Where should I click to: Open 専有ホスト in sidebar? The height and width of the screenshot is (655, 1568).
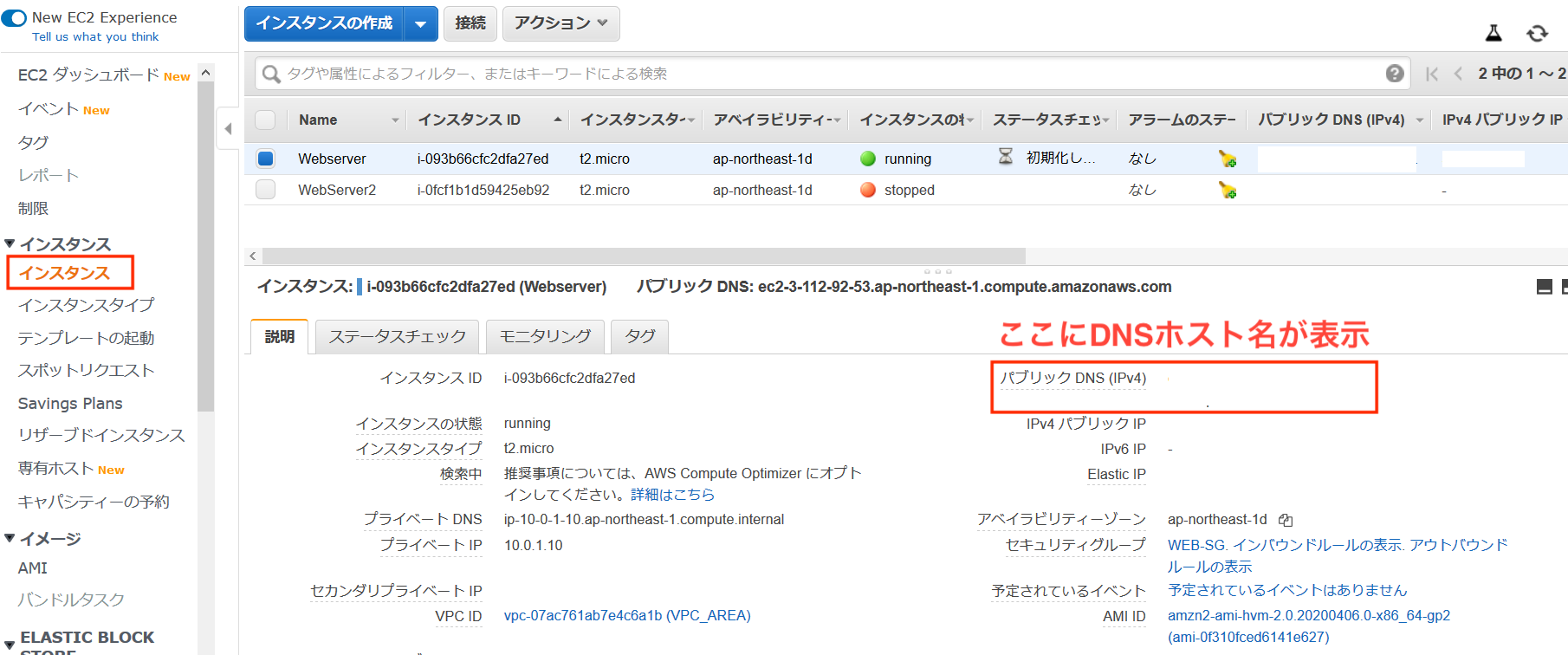[57, 468]
